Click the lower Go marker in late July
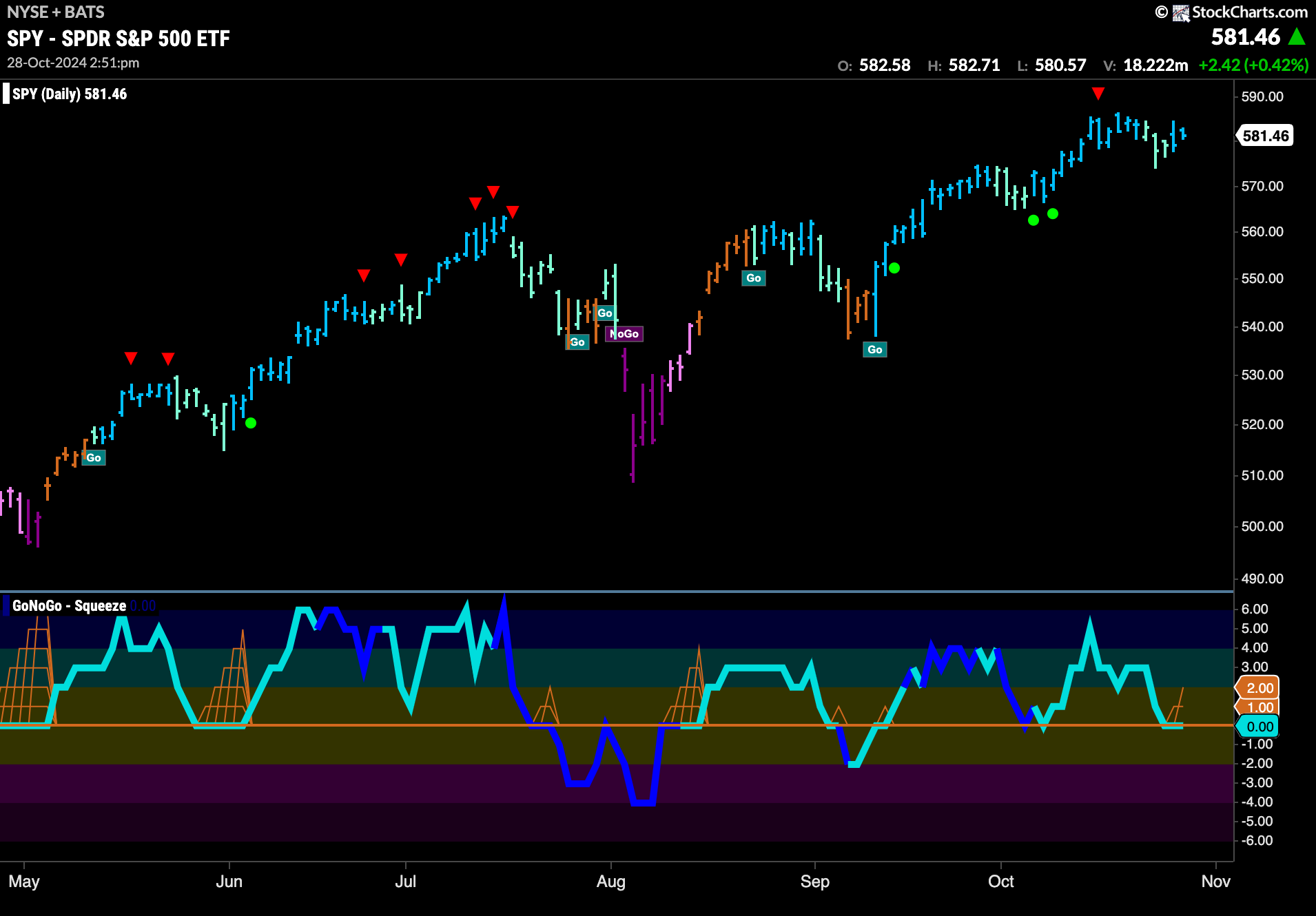This screenshot has height=916, width=1316. coord(577,342)
